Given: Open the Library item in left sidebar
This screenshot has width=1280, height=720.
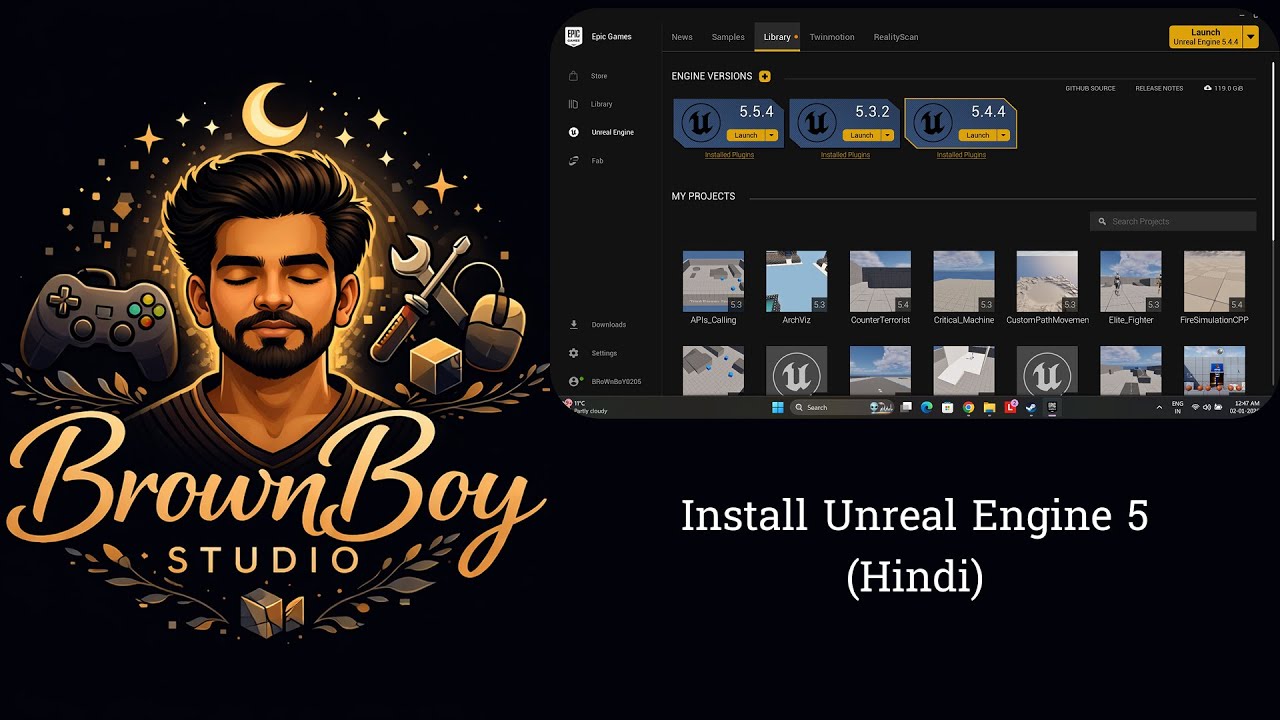Looking at the screenshot, I should (590, 104).
